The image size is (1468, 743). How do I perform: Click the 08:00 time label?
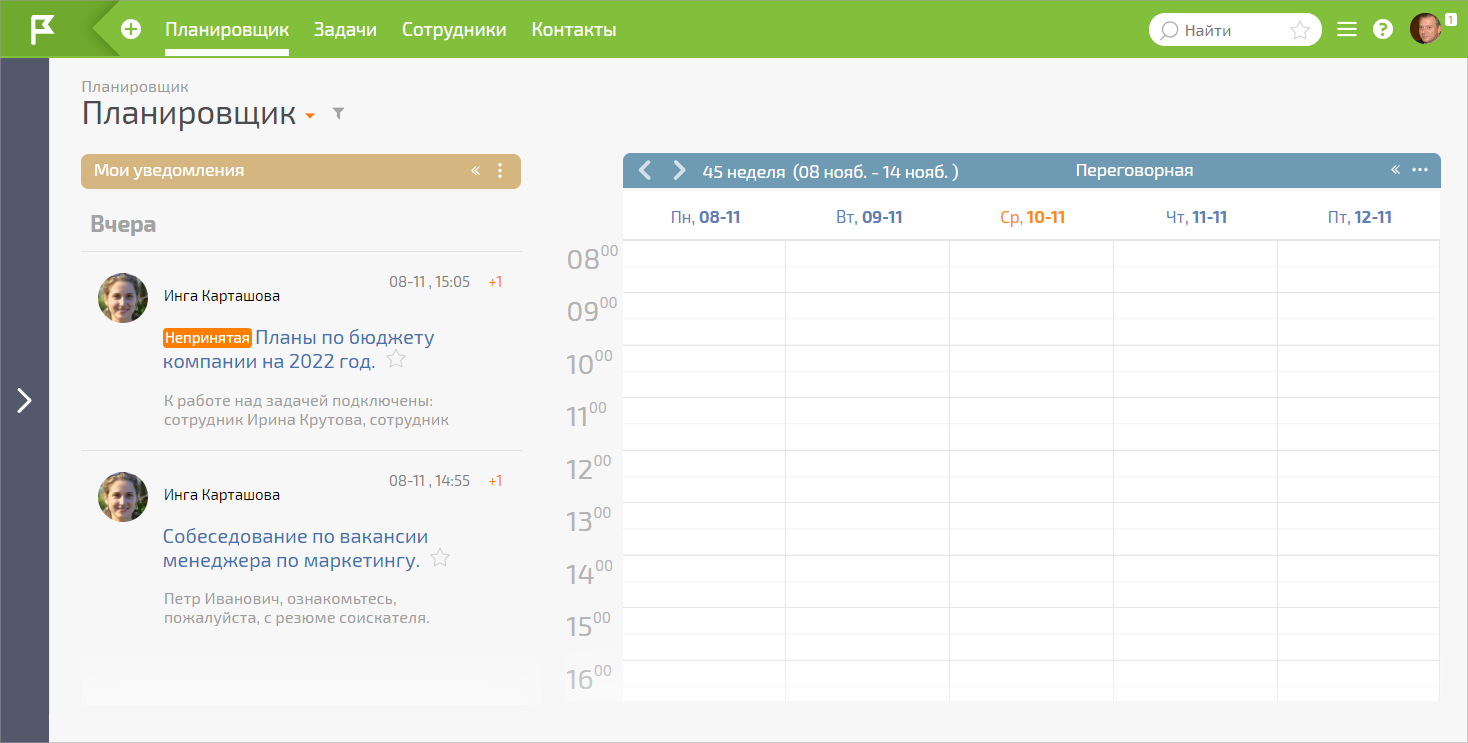pos(592,258)
